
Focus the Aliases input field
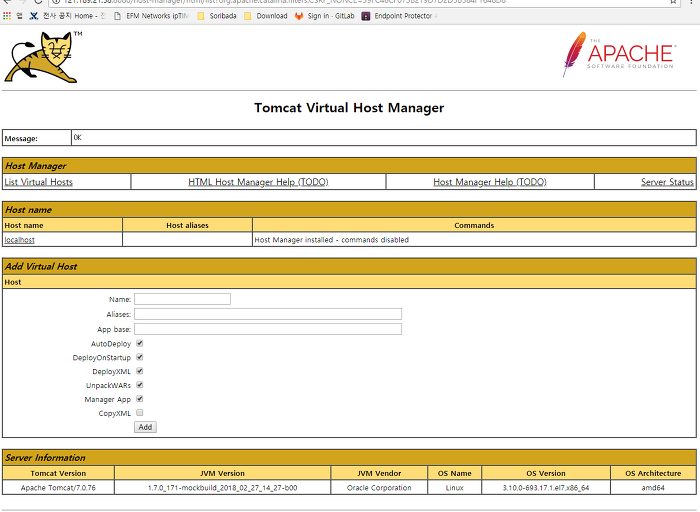point(268,314)
